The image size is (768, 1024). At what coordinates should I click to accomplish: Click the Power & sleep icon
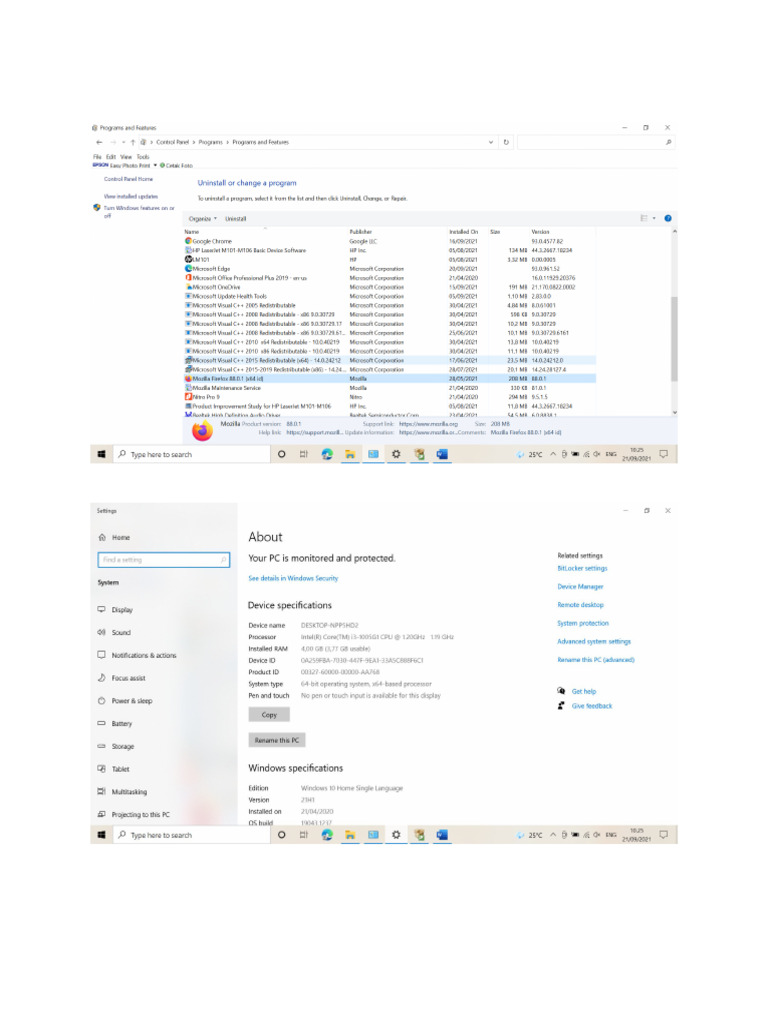[x=101, y=701]
